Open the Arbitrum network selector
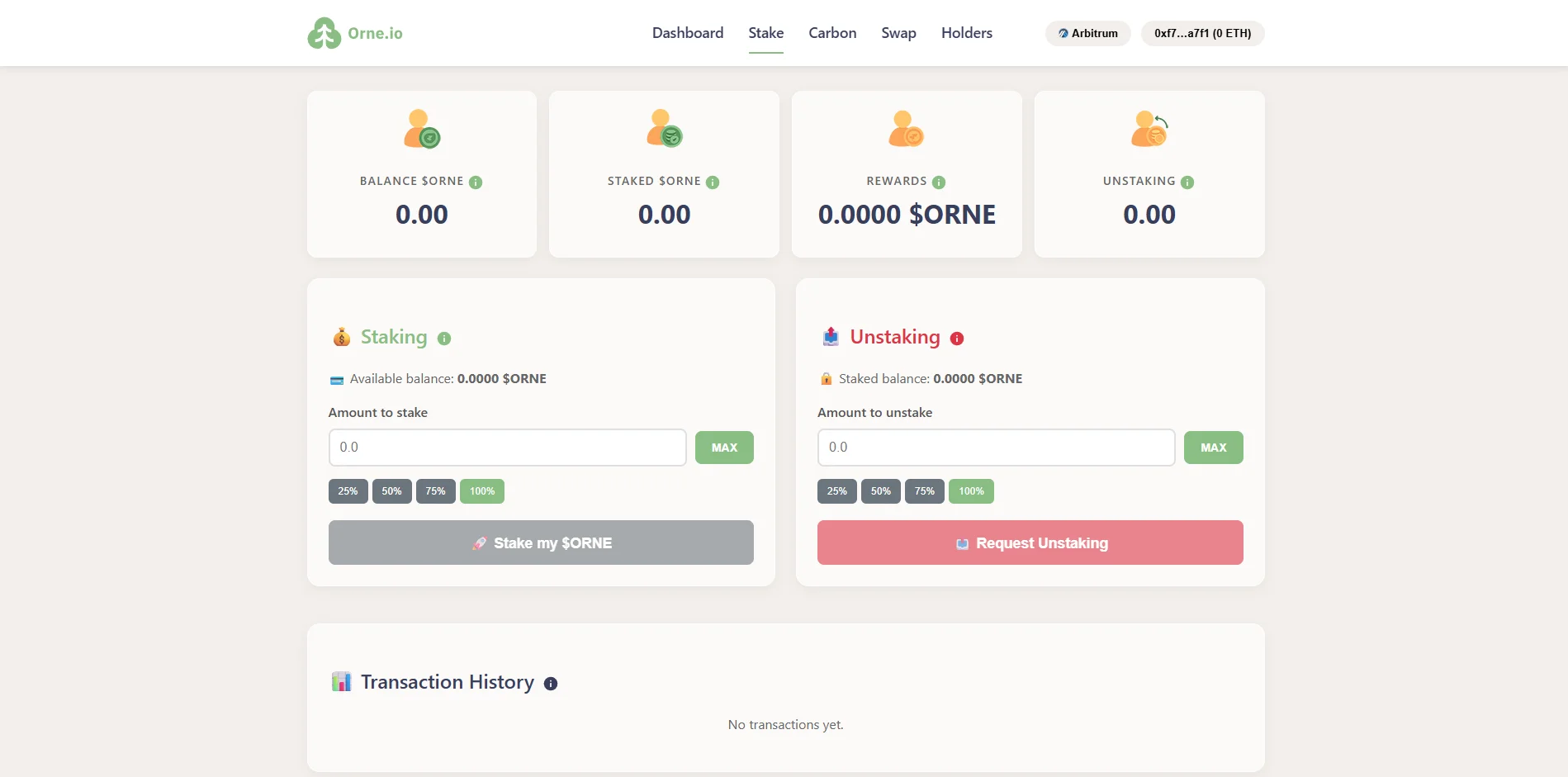 pos(1087,33)
